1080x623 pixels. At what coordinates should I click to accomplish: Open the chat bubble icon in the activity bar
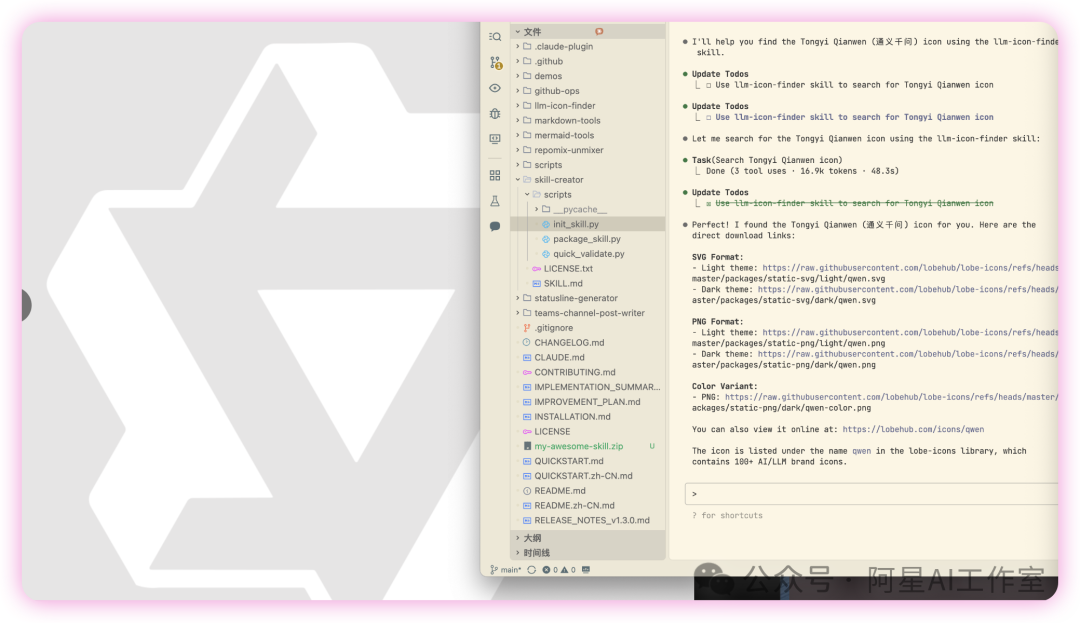point(495,226)
